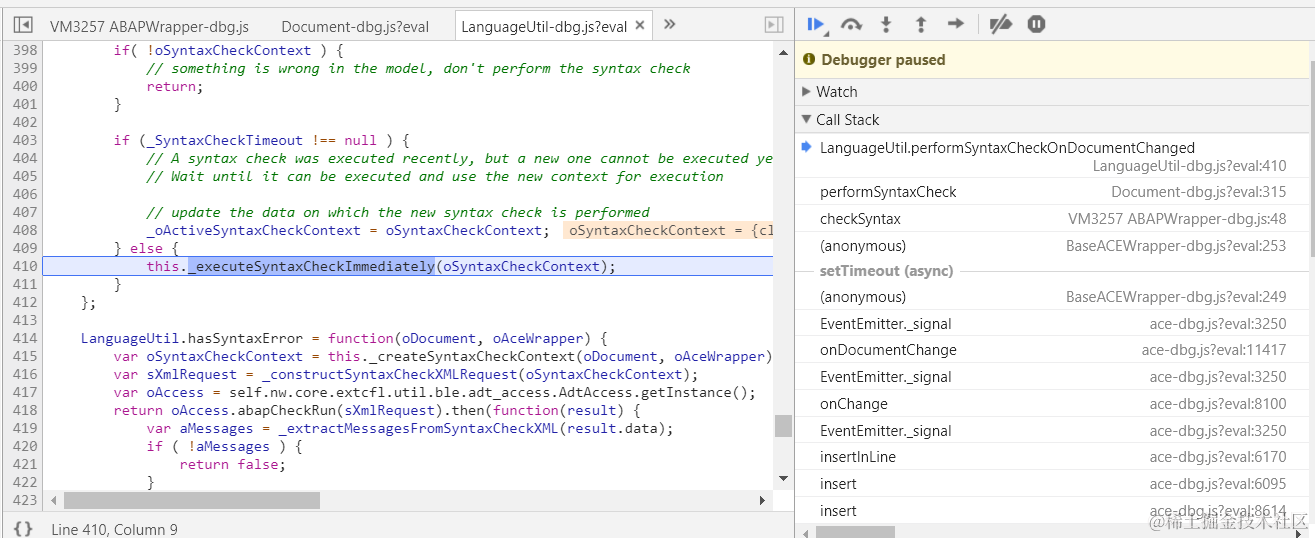
Task: Select onDocumentChange call stack frame
Action: [x=1055, y=350]
